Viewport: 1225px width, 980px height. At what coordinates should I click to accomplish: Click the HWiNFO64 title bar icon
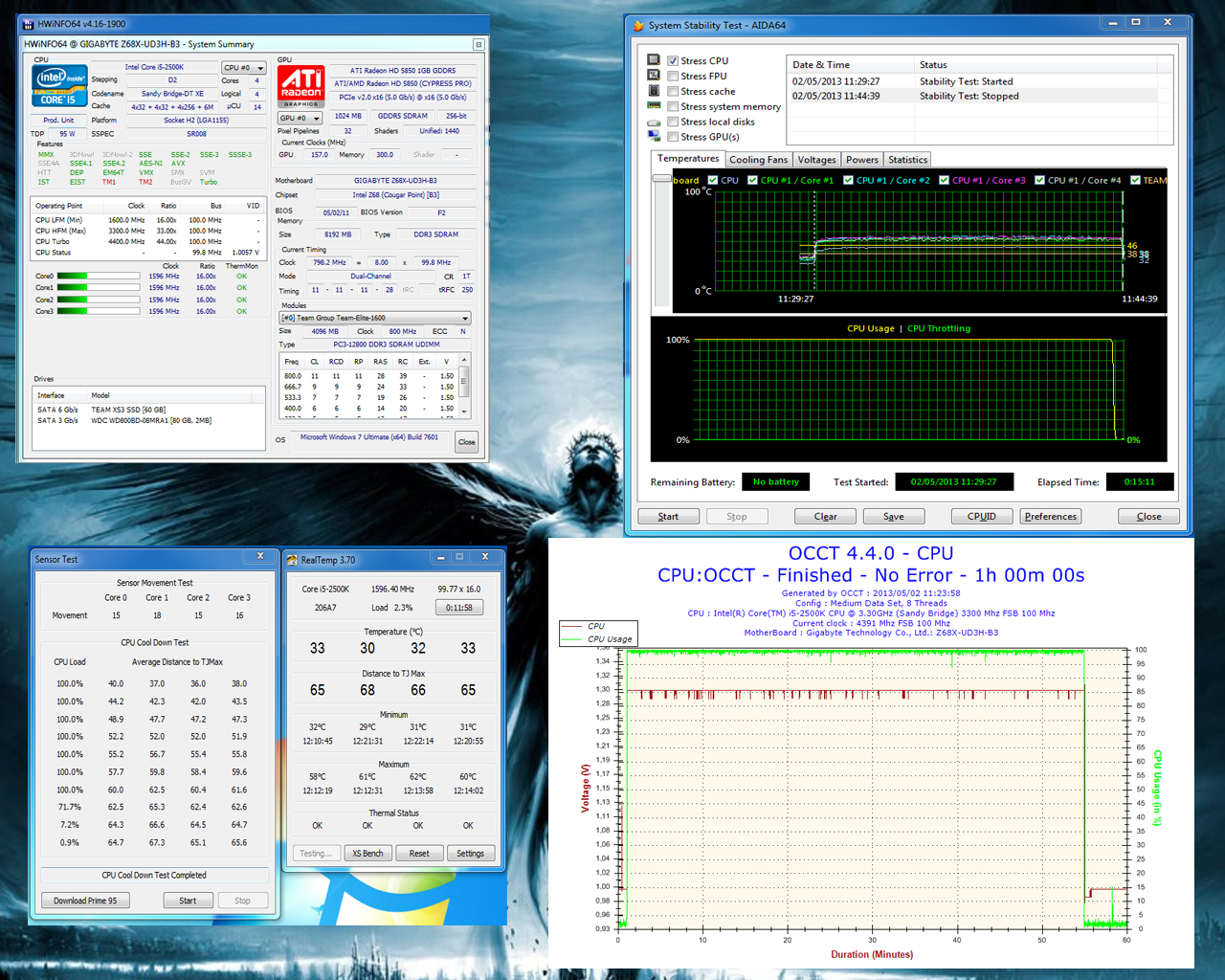coord(29,24)
